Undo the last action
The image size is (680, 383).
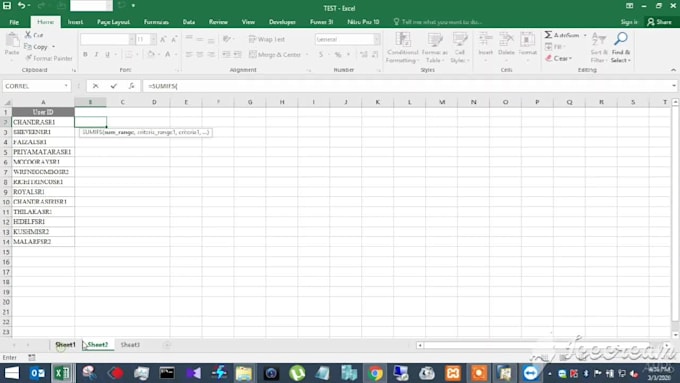click(21, 6)
